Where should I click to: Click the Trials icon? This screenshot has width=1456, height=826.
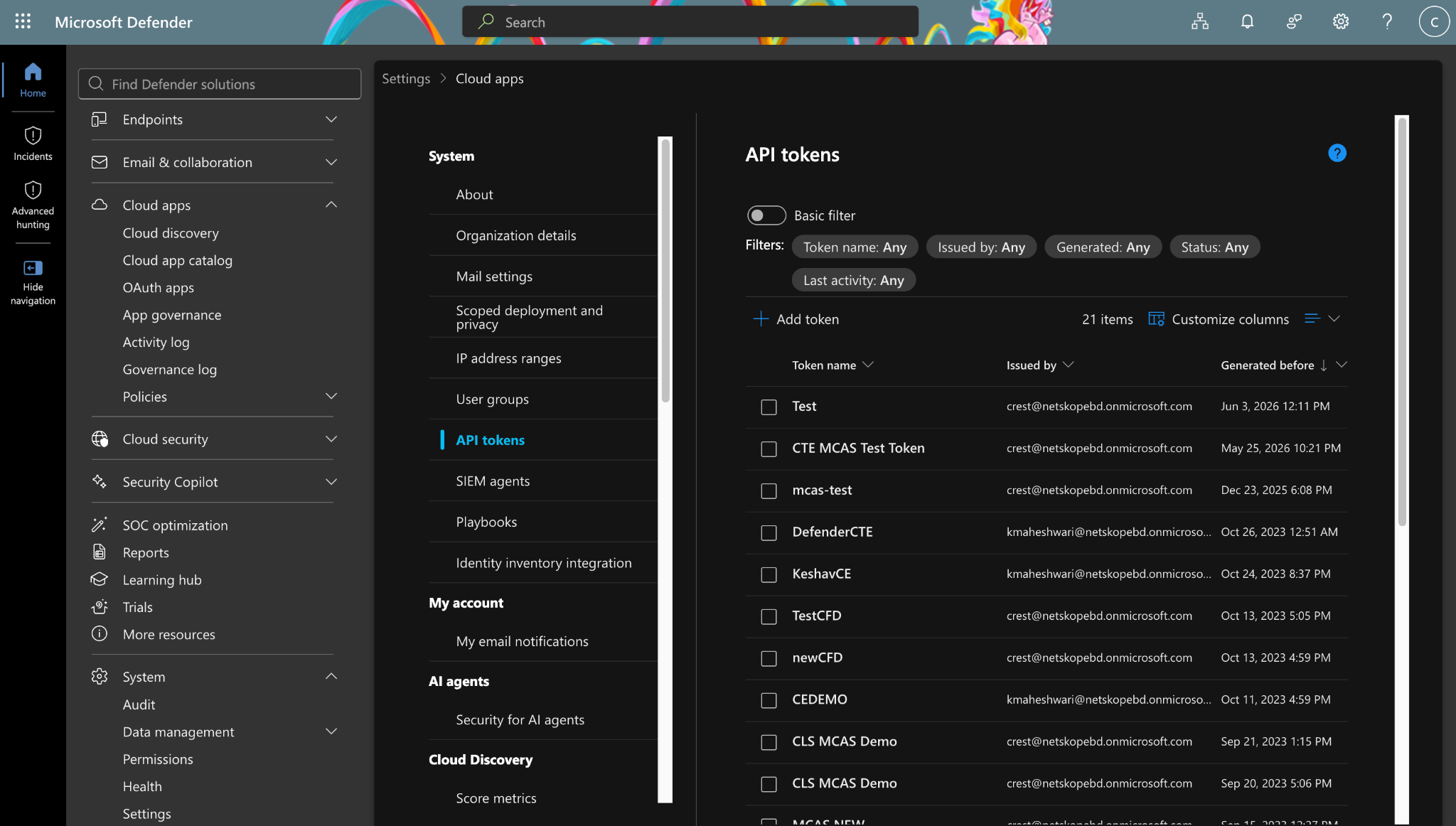pos(100,606)
